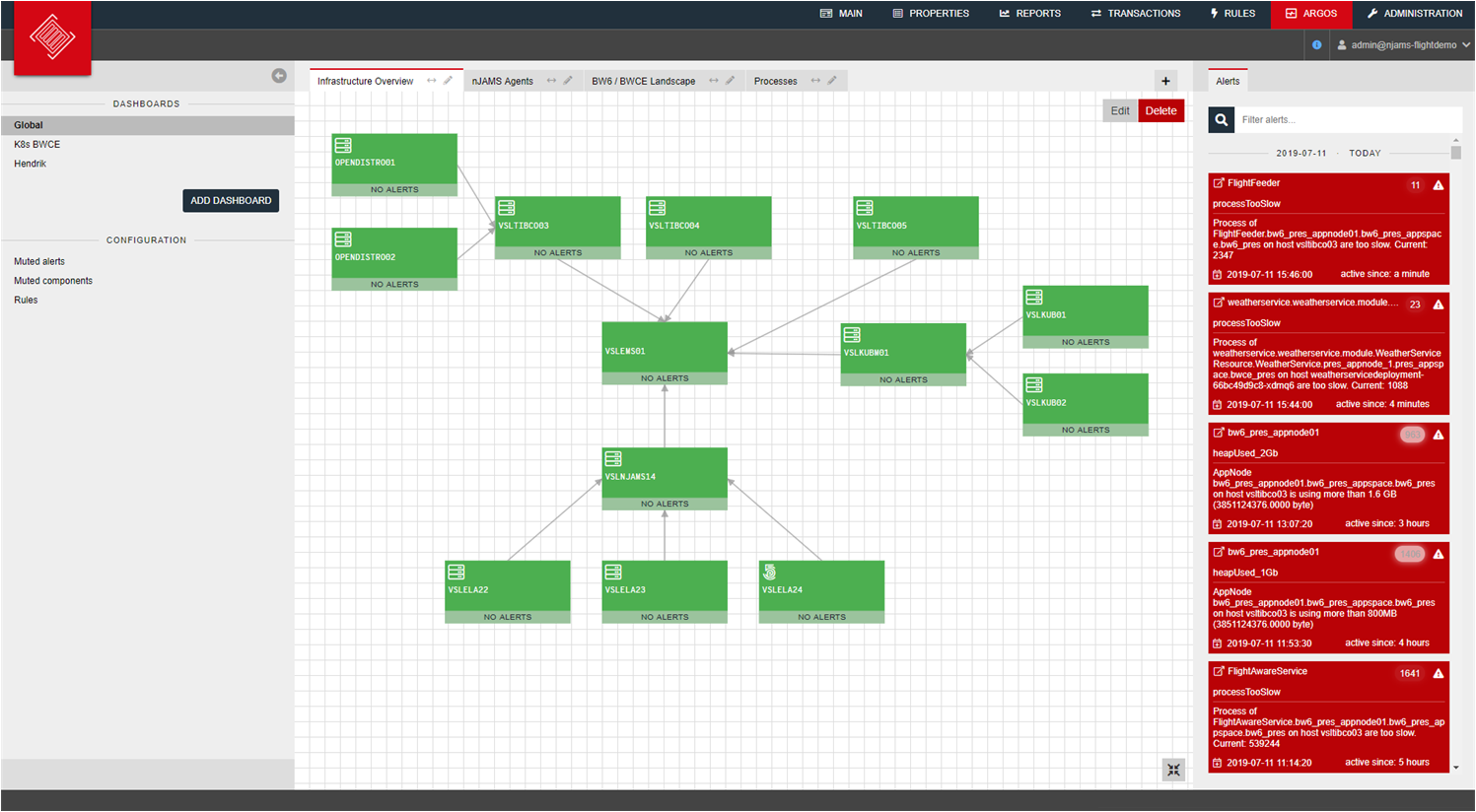Click pencil edit icon on nJAMS Agents tab
The image size is (1476, 812).
pyautogui.click(x=568, y=81)
